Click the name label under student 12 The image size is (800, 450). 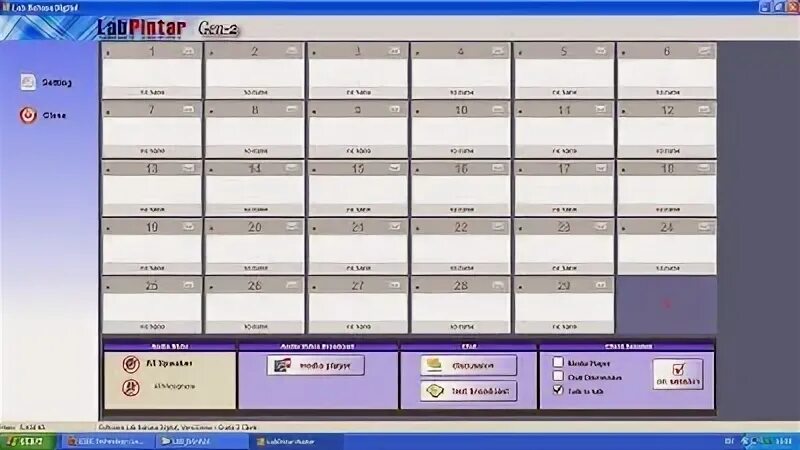(667, 151)
